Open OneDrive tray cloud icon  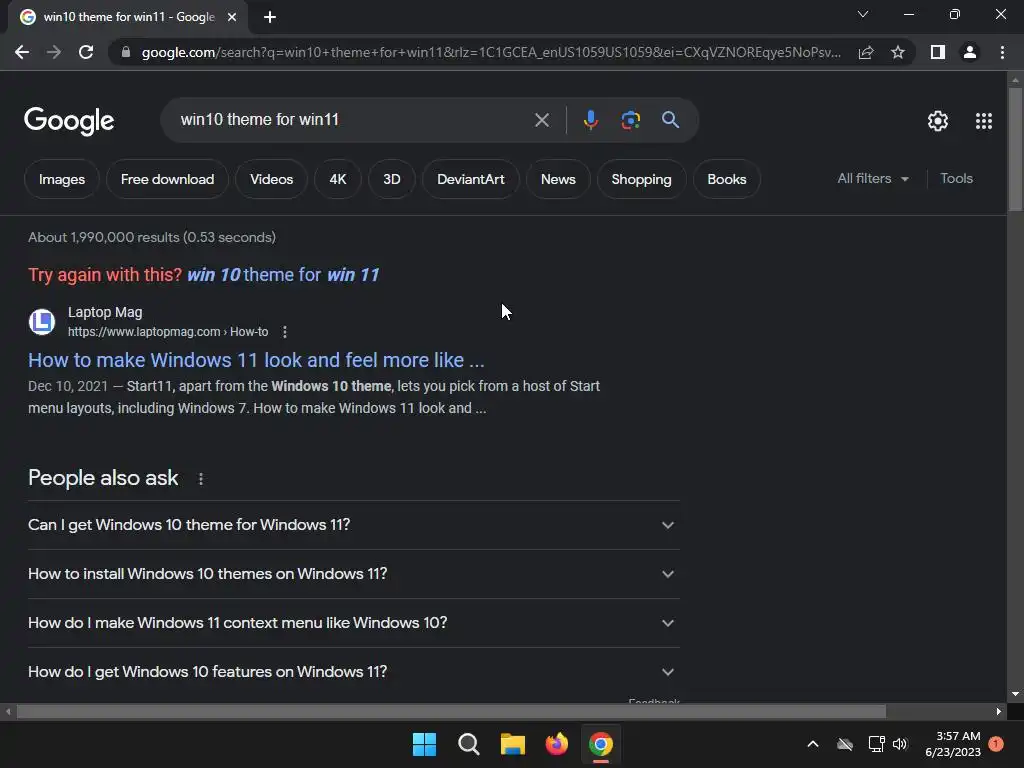tap(845, 744)
